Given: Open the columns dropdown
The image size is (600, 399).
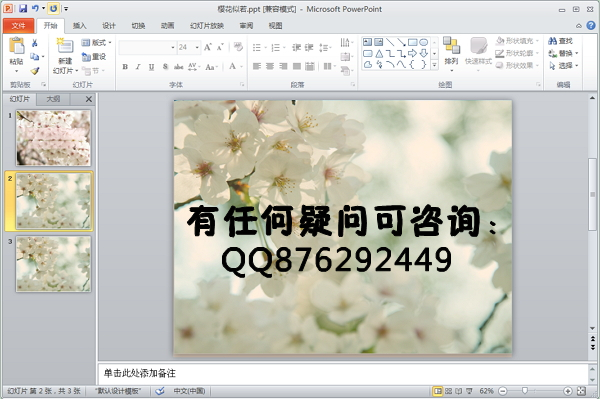Looking at the screenshot, I should click(x=329, y=67).
